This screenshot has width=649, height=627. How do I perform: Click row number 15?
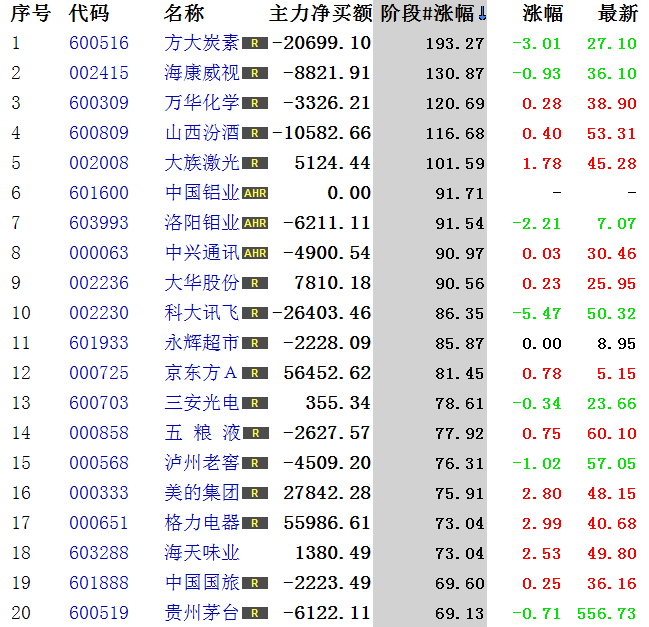point(21,463)
